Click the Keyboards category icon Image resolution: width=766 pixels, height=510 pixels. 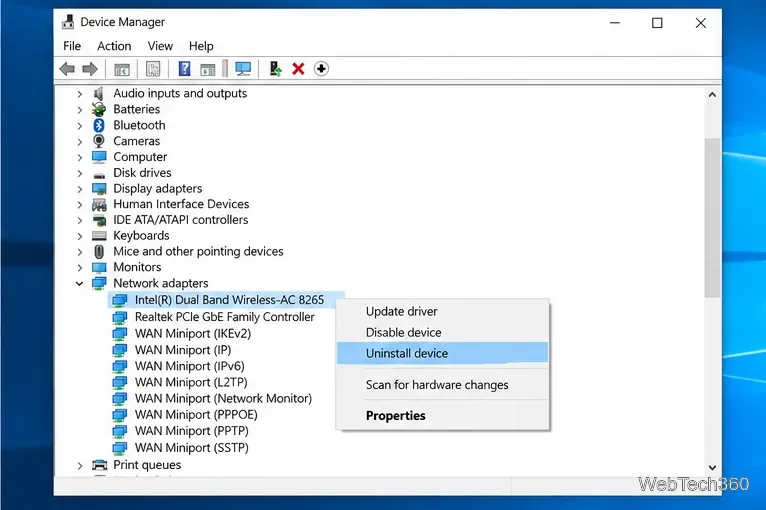99,236
